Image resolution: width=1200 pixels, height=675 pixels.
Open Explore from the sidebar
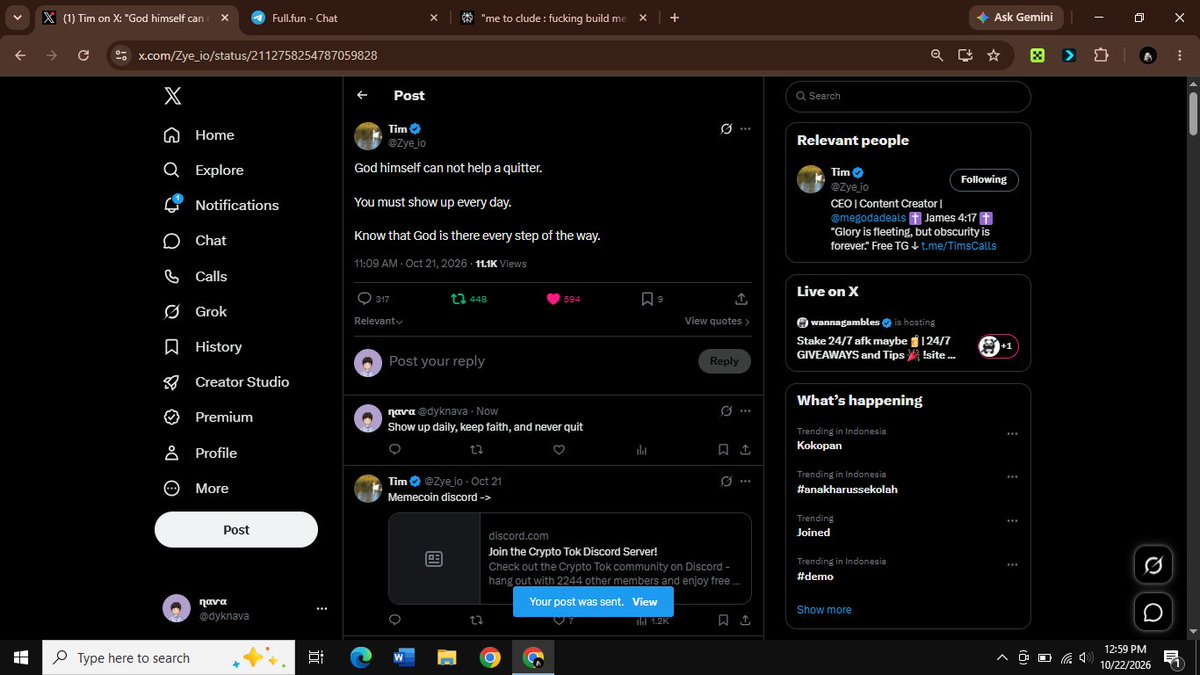coord(203,170)
